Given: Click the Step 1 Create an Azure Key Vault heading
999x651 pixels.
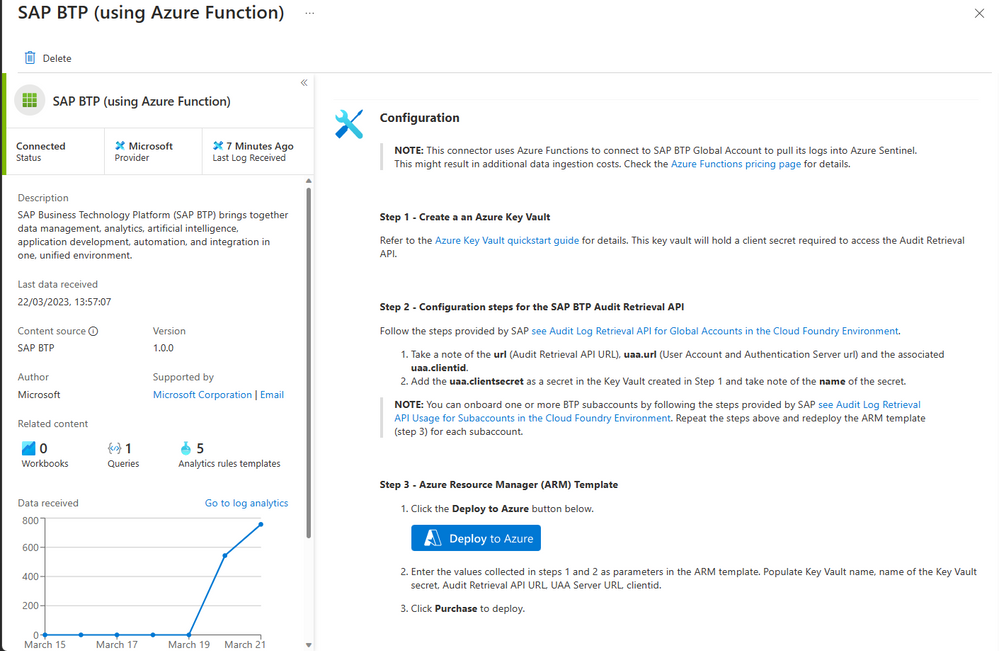Looking at the screenshot, I should 465,217.
